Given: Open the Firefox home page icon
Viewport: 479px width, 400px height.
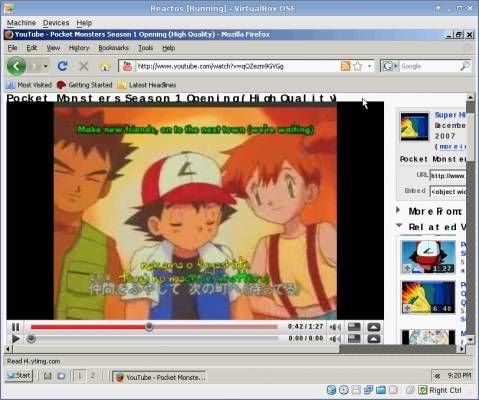Looking at the screenshot, I should coord(105,66).
